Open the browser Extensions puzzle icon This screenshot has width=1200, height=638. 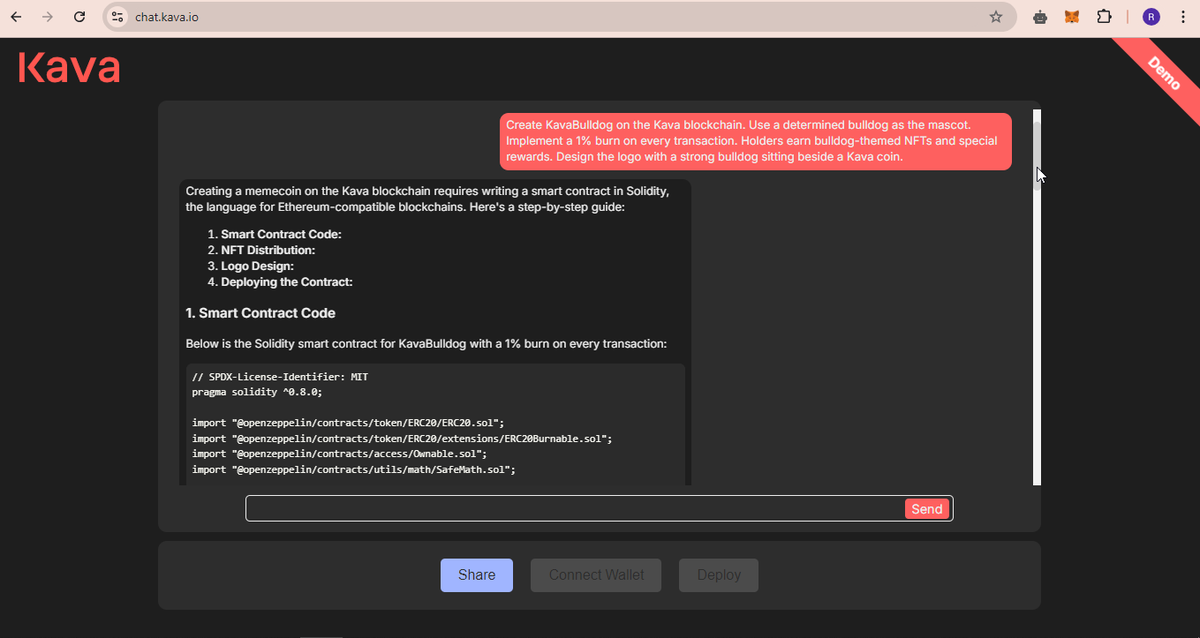coord(1105,16)
